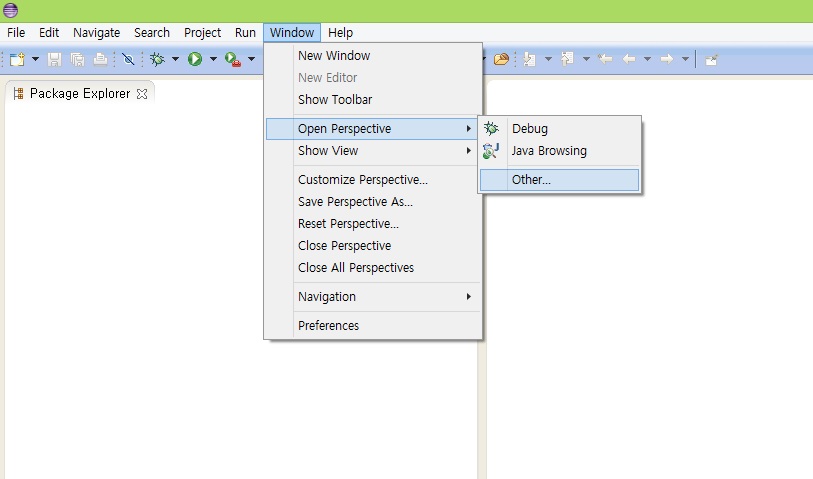Click the Skip All Breakpoints icon
Screen dimensions: 813x479
click(x=127, y=59)
